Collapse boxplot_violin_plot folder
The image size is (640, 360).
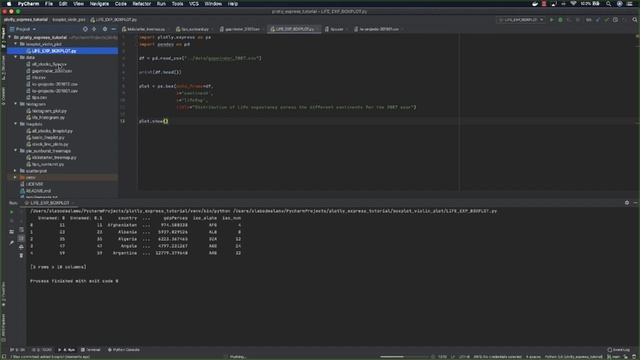[x=16, y=44]
